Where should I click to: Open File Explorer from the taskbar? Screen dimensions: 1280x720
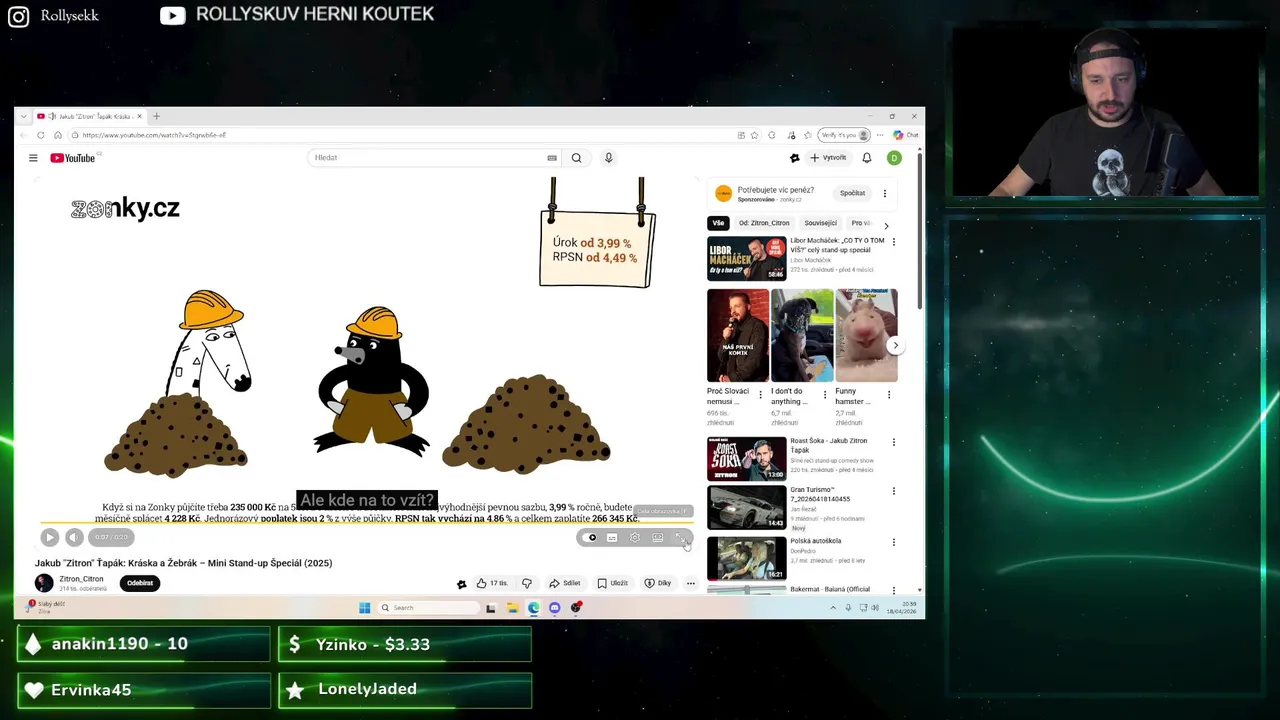[512, 607]
